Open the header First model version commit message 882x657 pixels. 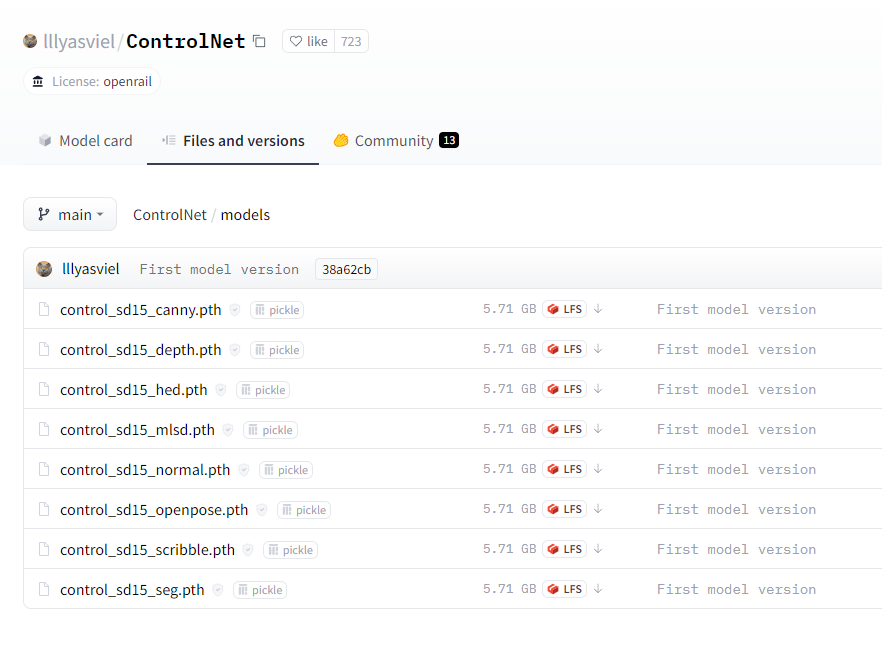pos(219,269)
